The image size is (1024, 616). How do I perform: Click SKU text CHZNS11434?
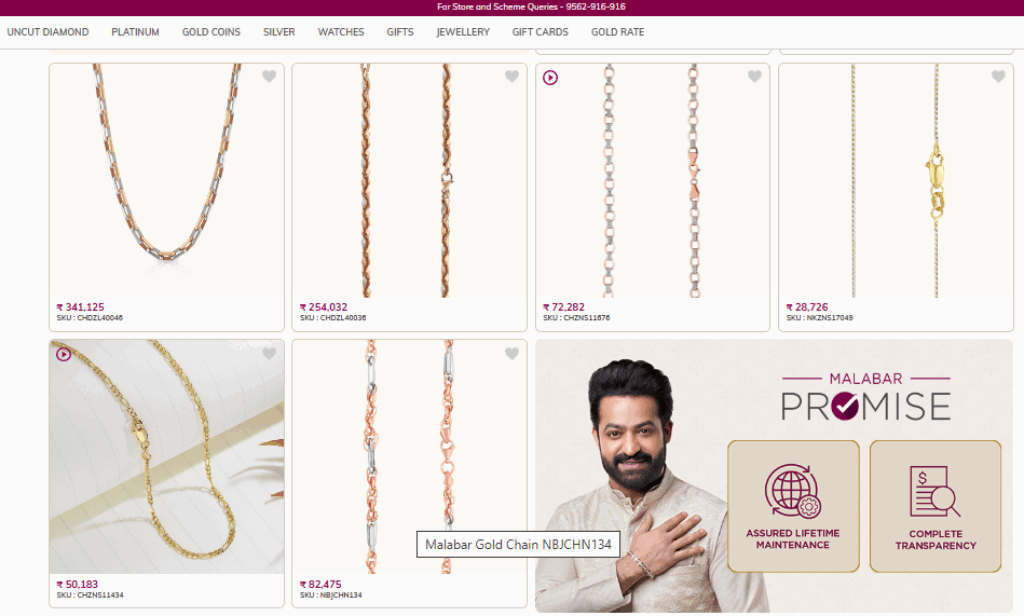pos(90,595)
